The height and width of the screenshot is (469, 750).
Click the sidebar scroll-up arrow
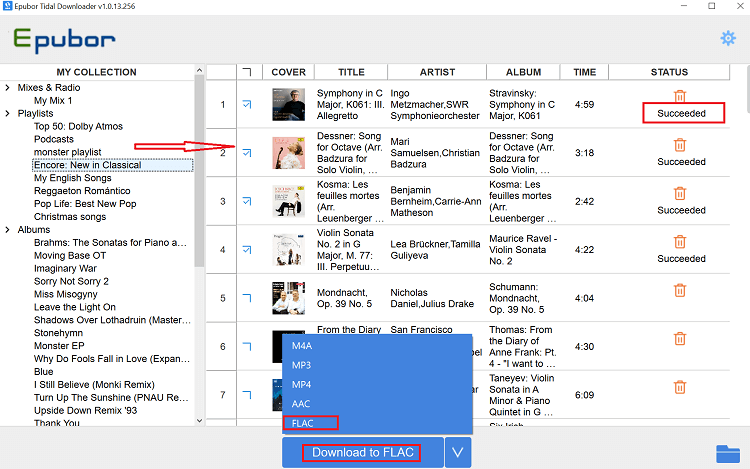click(199, 70)
